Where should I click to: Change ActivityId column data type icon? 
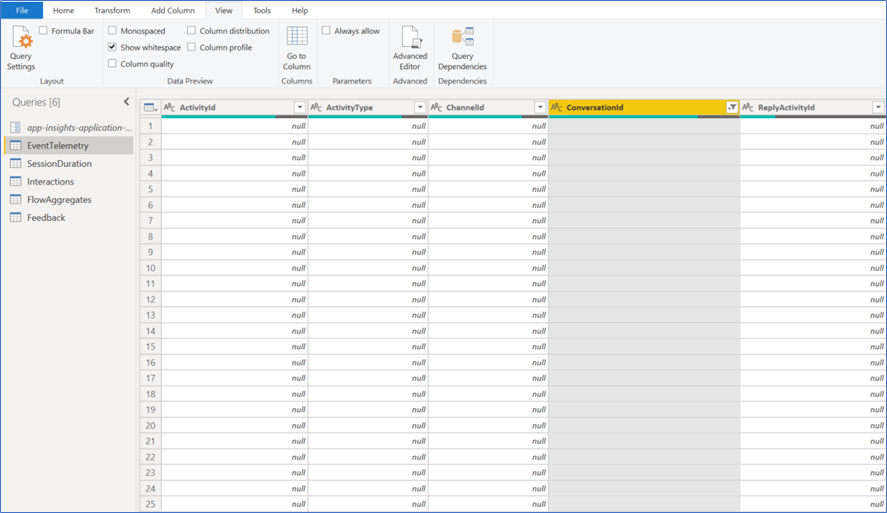pyautogui.click(x=169, y=107)
